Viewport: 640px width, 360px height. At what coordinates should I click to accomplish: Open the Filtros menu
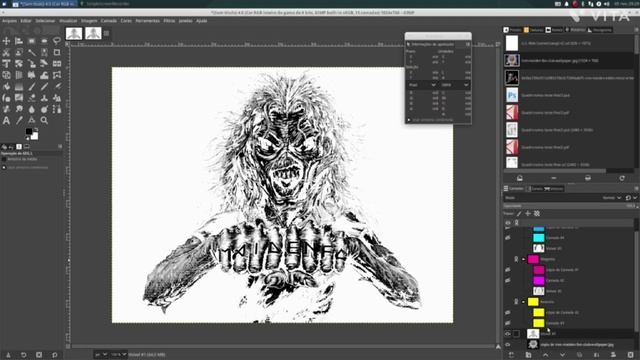pos(169,21)
